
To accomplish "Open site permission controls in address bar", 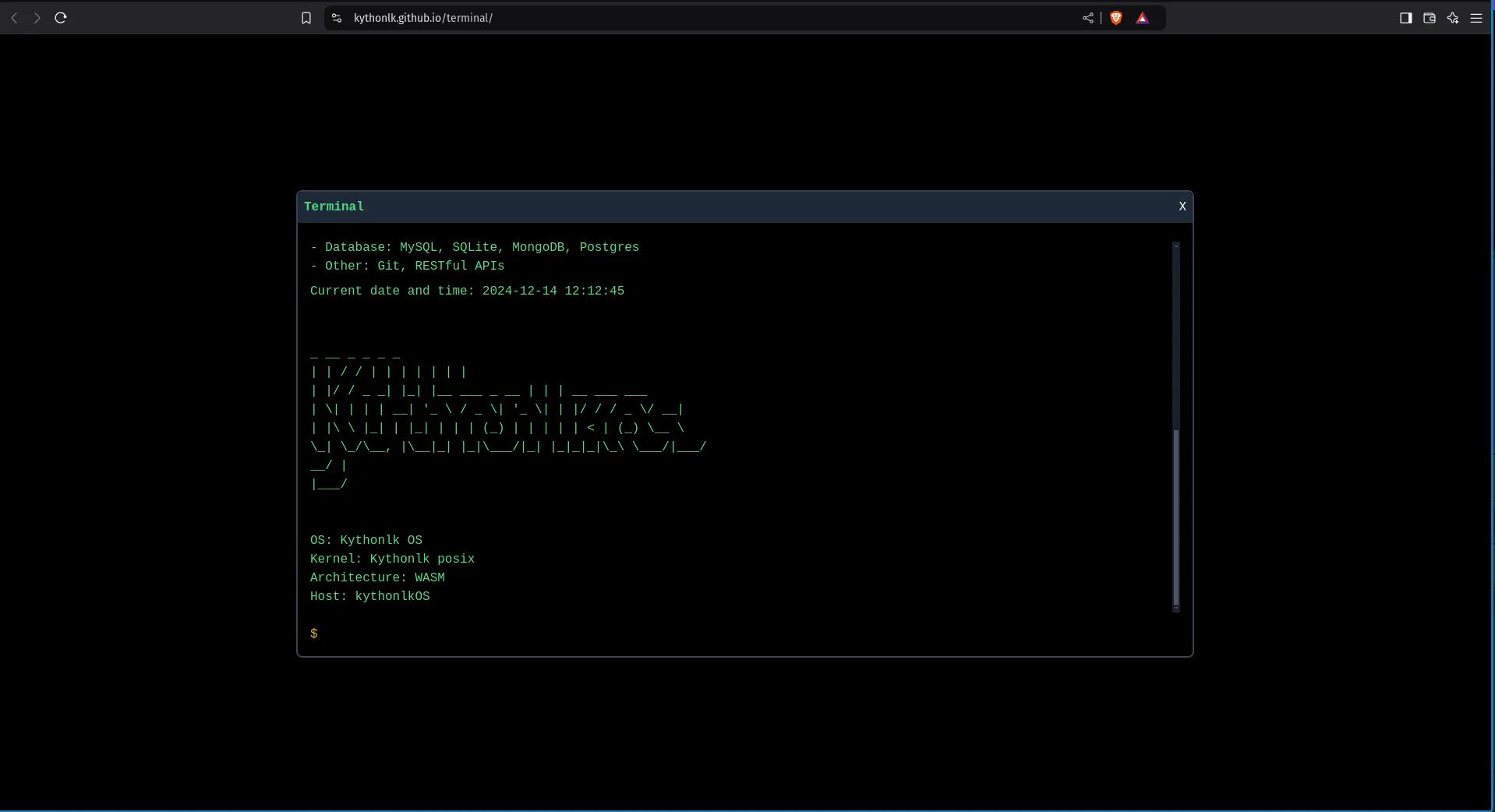I will coord(336,18).
